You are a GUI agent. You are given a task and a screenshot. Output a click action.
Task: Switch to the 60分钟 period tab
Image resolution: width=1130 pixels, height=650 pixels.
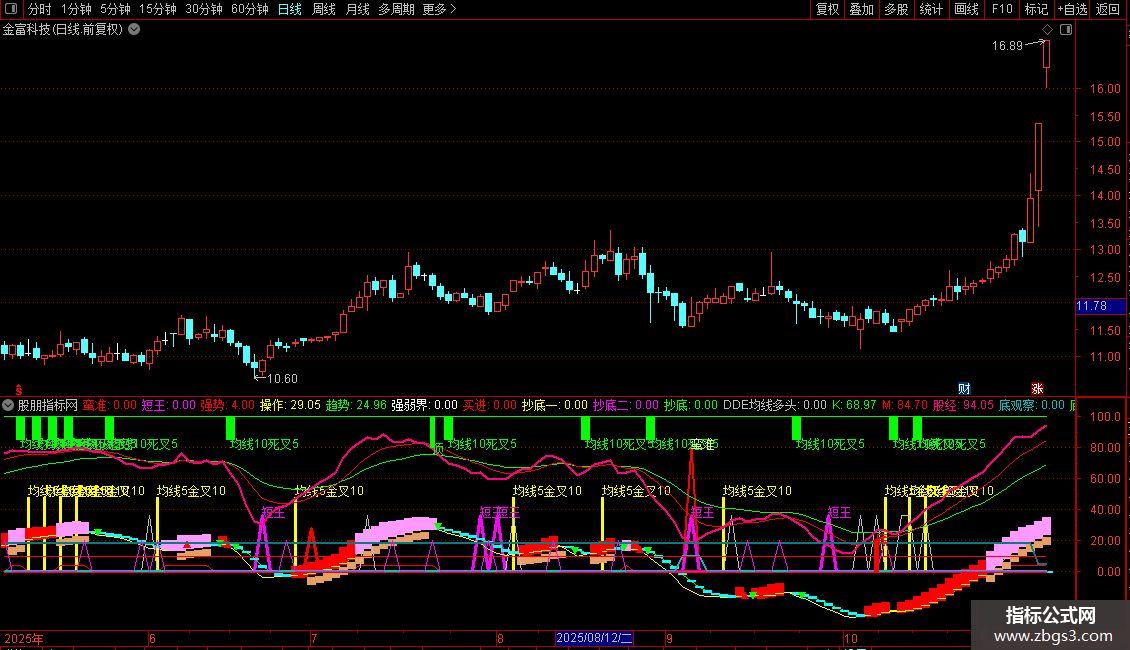click(249, 9)
